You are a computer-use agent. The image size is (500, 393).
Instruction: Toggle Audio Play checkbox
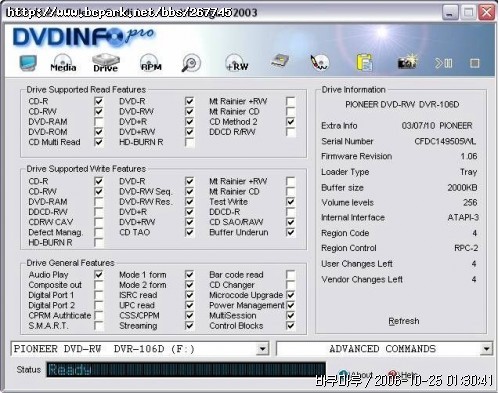(99, 275)
